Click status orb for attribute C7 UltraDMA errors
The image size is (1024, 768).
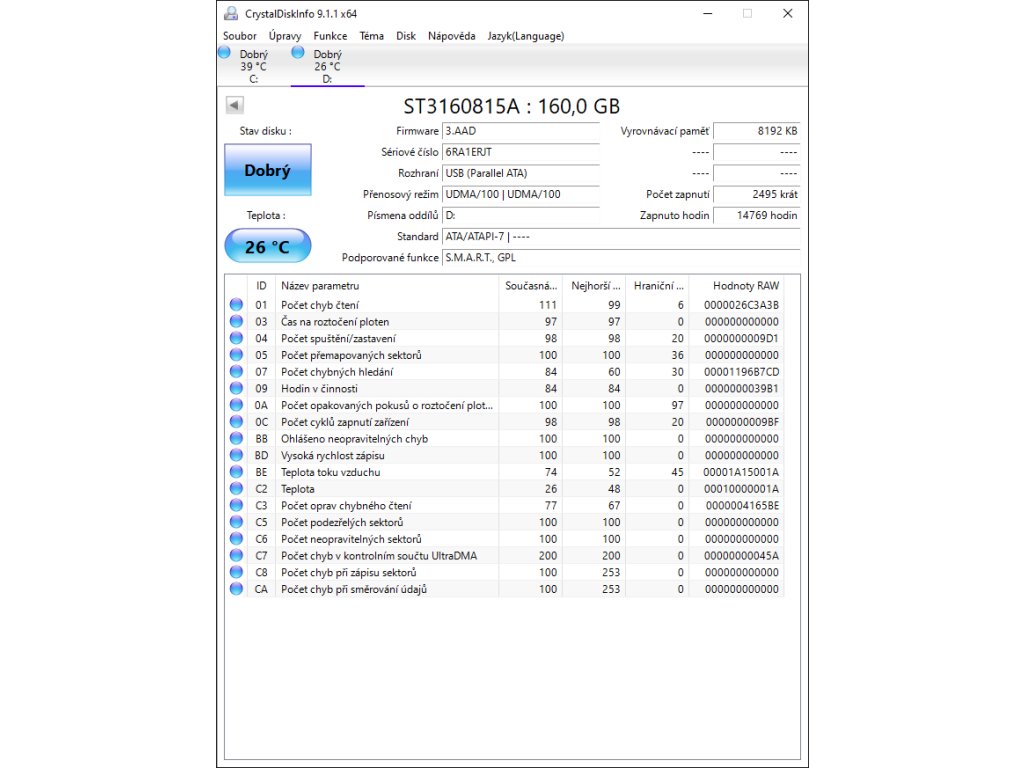pos(236,556)
